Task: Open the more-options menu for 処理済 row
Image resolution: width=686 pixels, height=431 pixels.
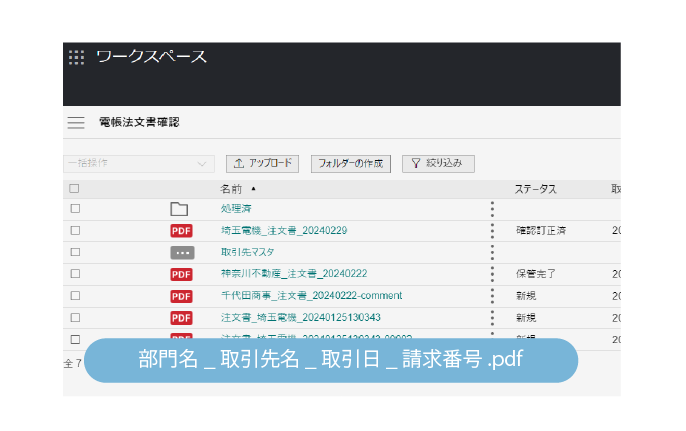Action: tap(492, 209)
